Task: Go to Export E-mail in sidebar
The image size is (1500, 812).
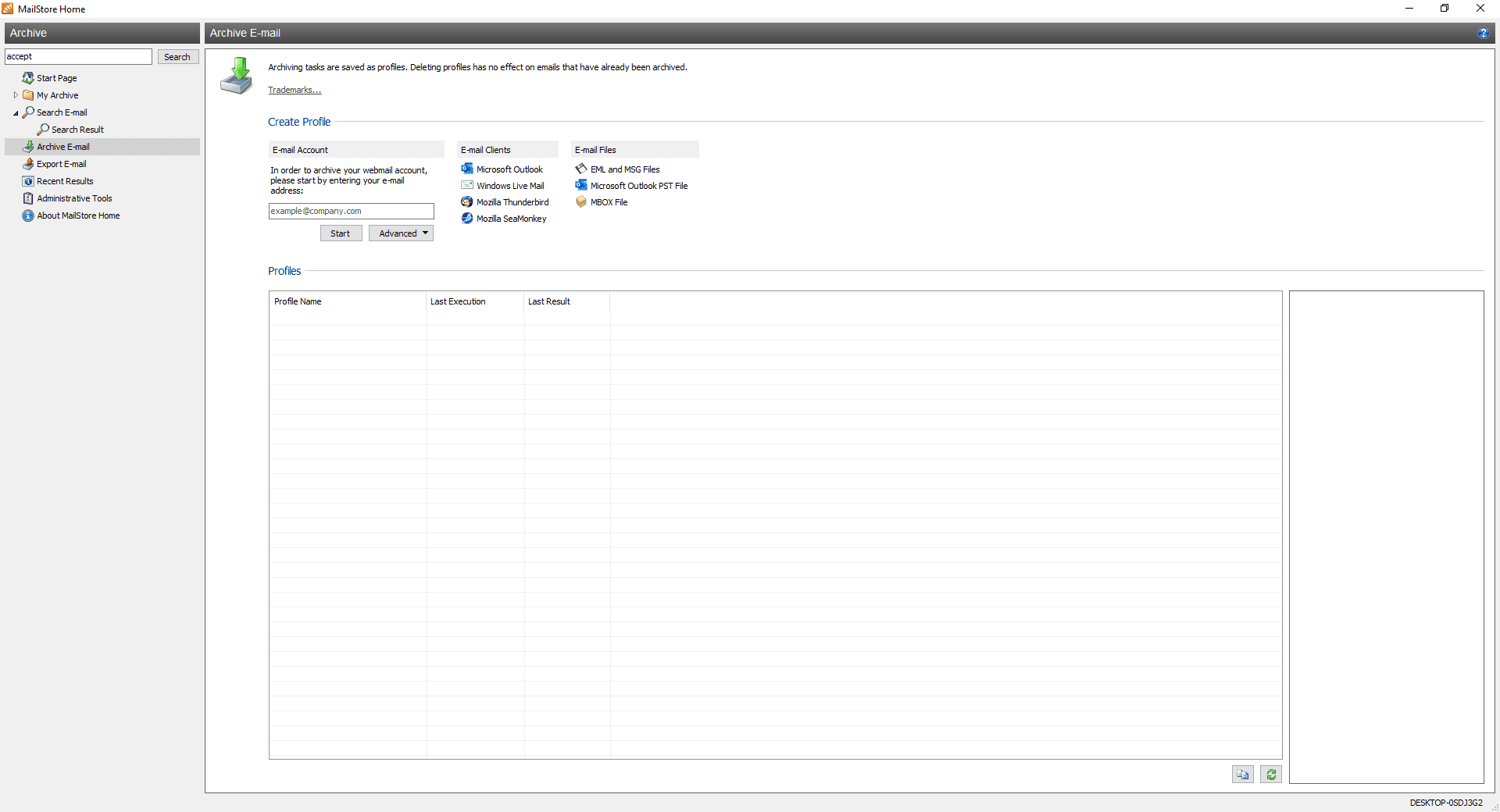Action: [x=61, y=164]
